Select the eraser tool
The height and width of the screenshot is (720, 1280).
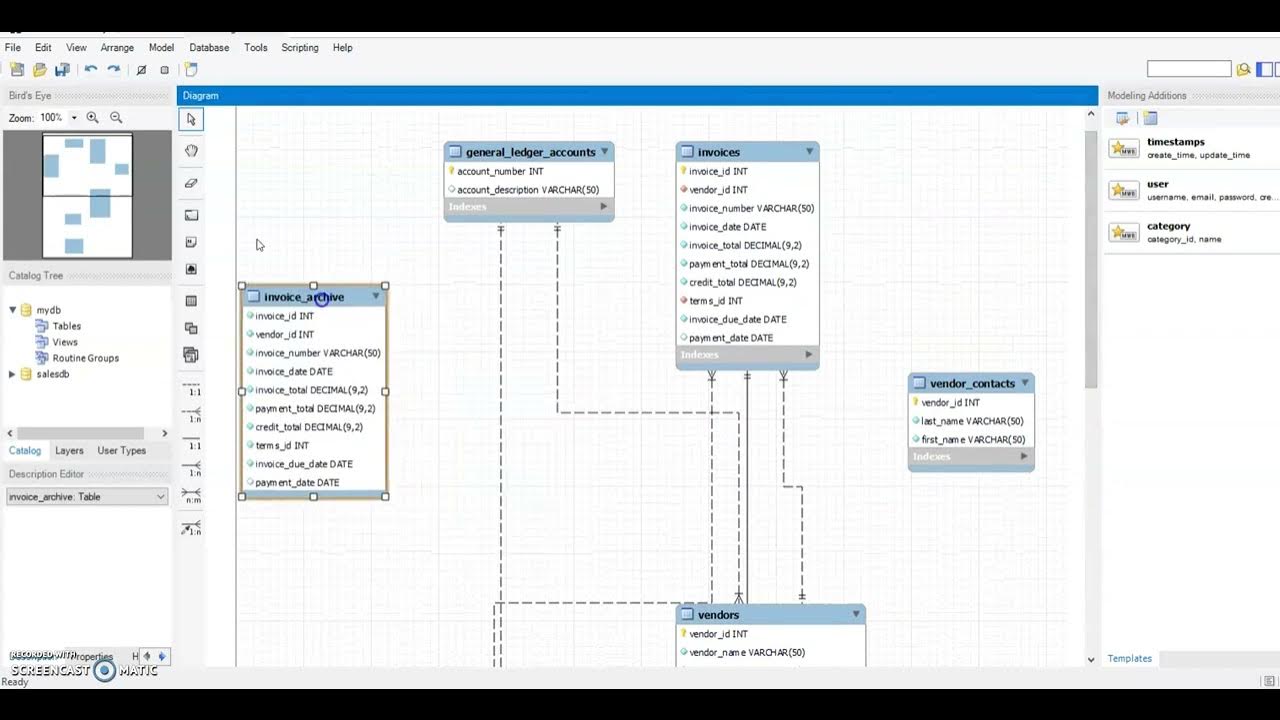coord(191,183)
